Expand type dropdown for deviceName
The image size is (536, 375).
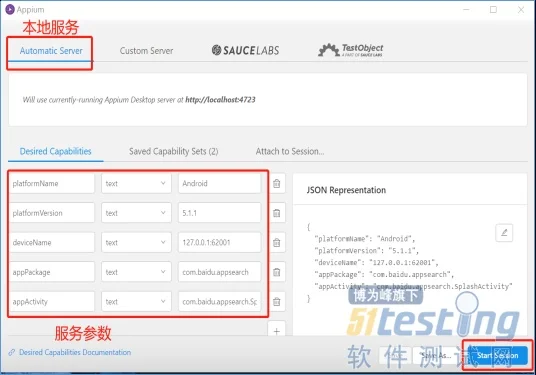pos(136,243)
